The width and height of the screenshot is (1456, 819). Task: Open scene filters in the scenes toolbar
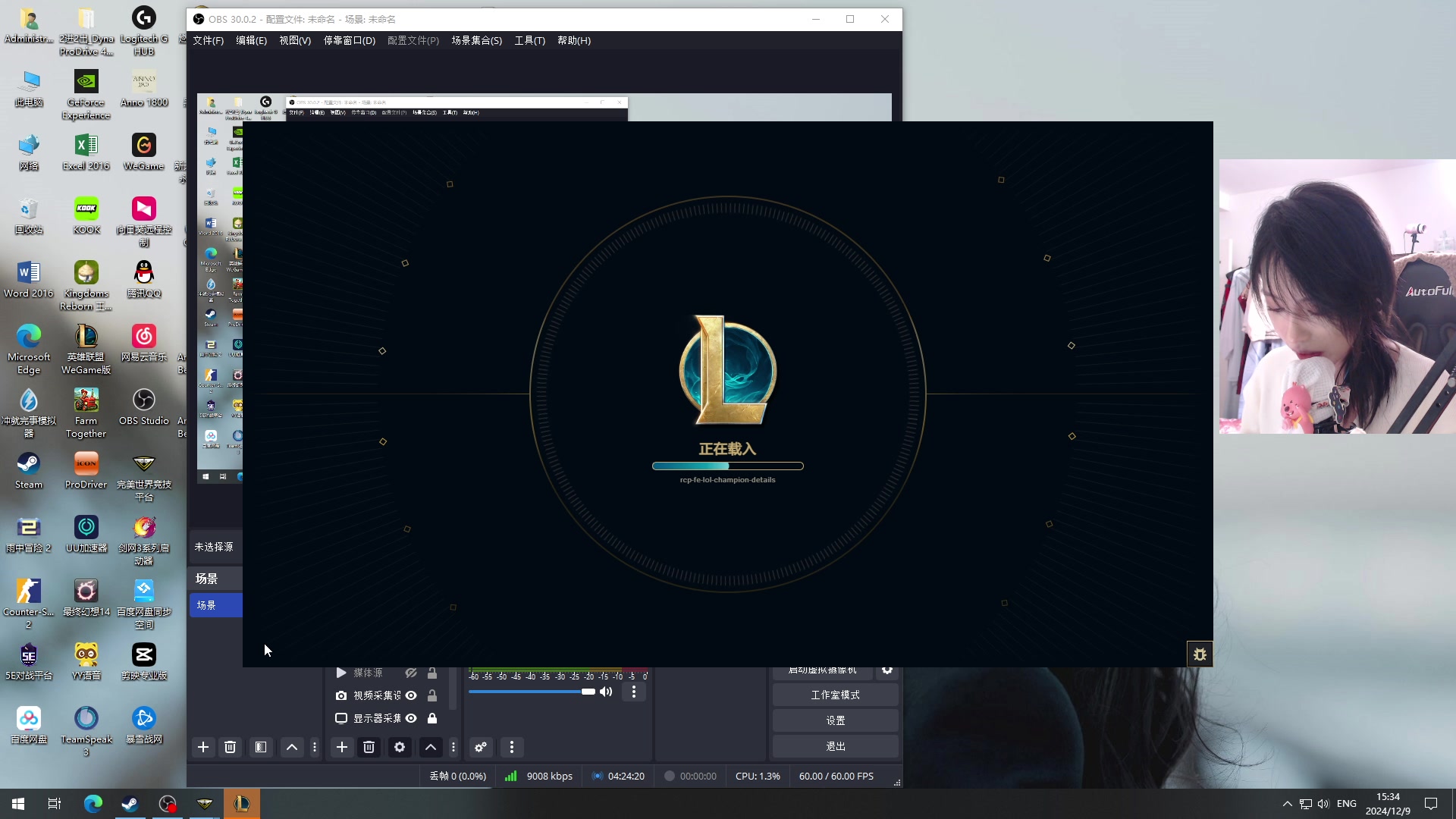pos(261,747)
